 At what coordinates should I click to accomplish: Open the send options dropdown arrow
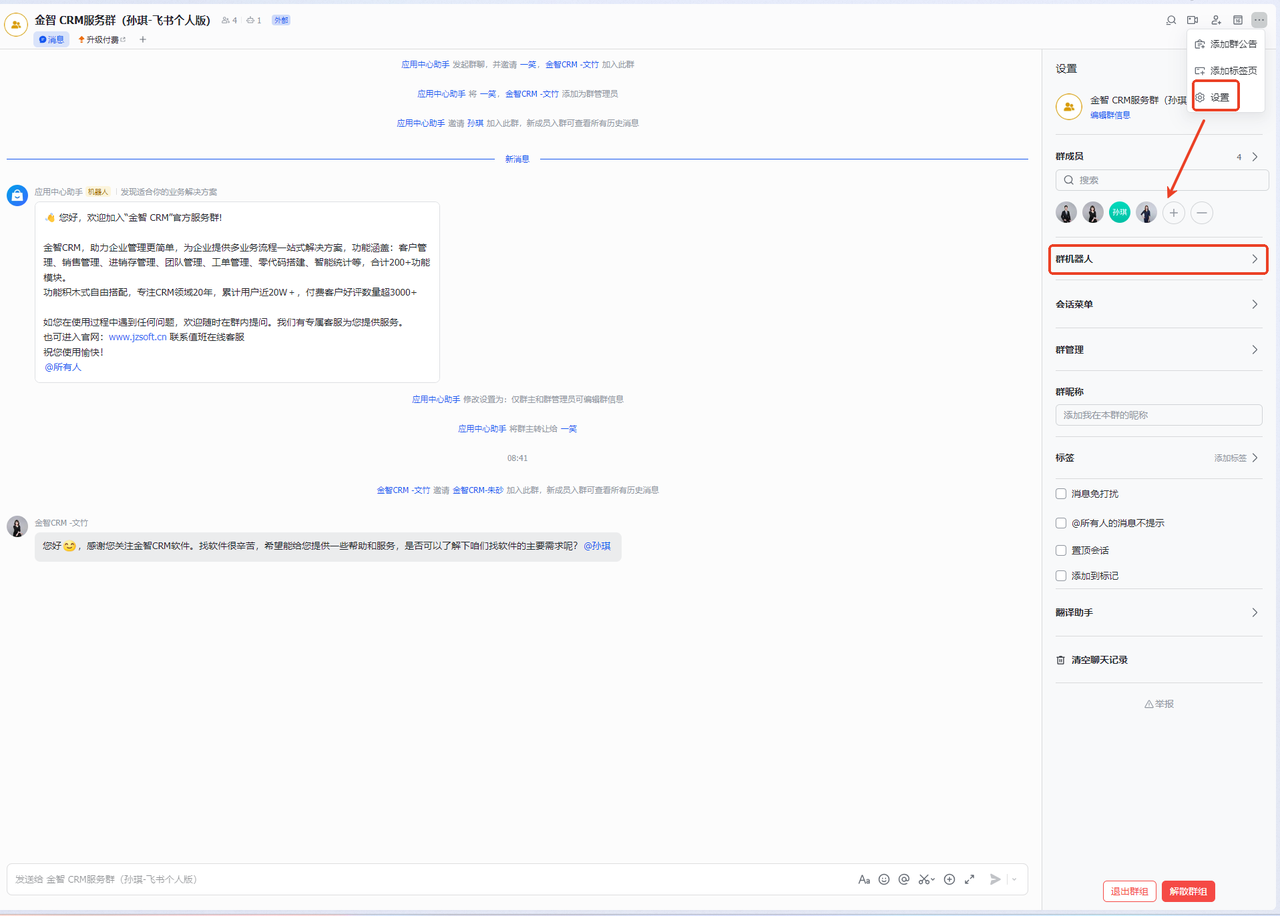pyautogui.click(x=1014, y=879)
